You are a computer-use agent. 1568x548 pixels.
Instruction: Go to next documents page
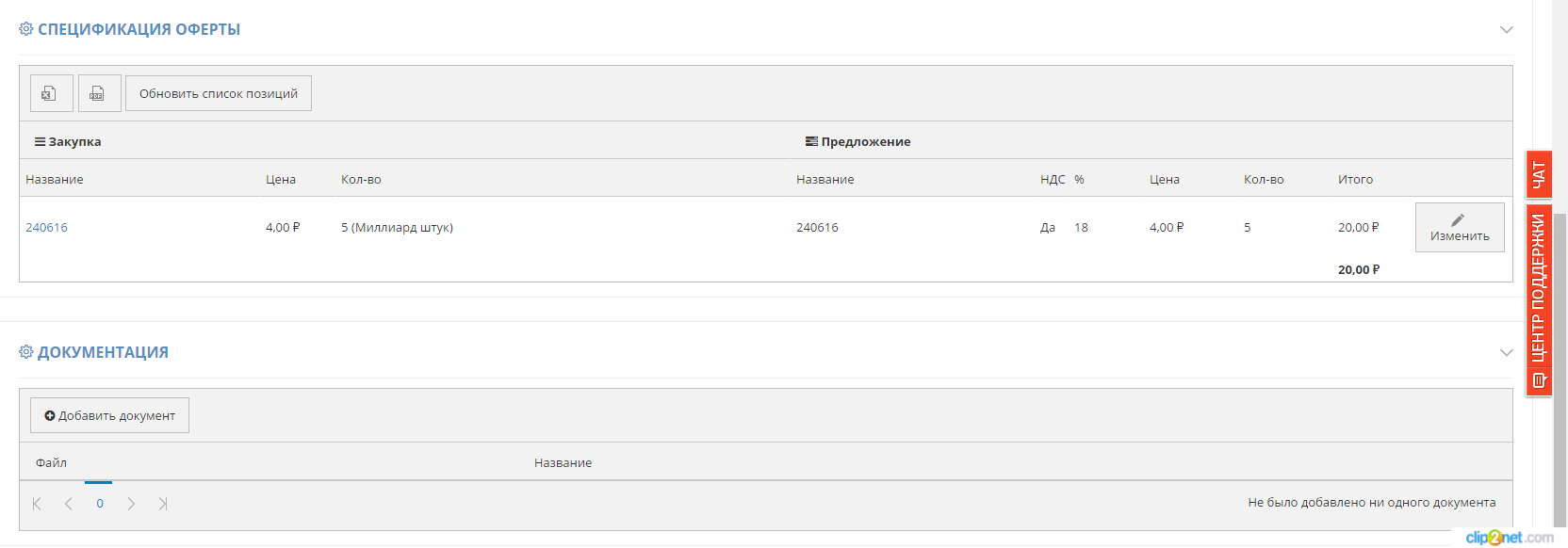click(x=131, y=504)
